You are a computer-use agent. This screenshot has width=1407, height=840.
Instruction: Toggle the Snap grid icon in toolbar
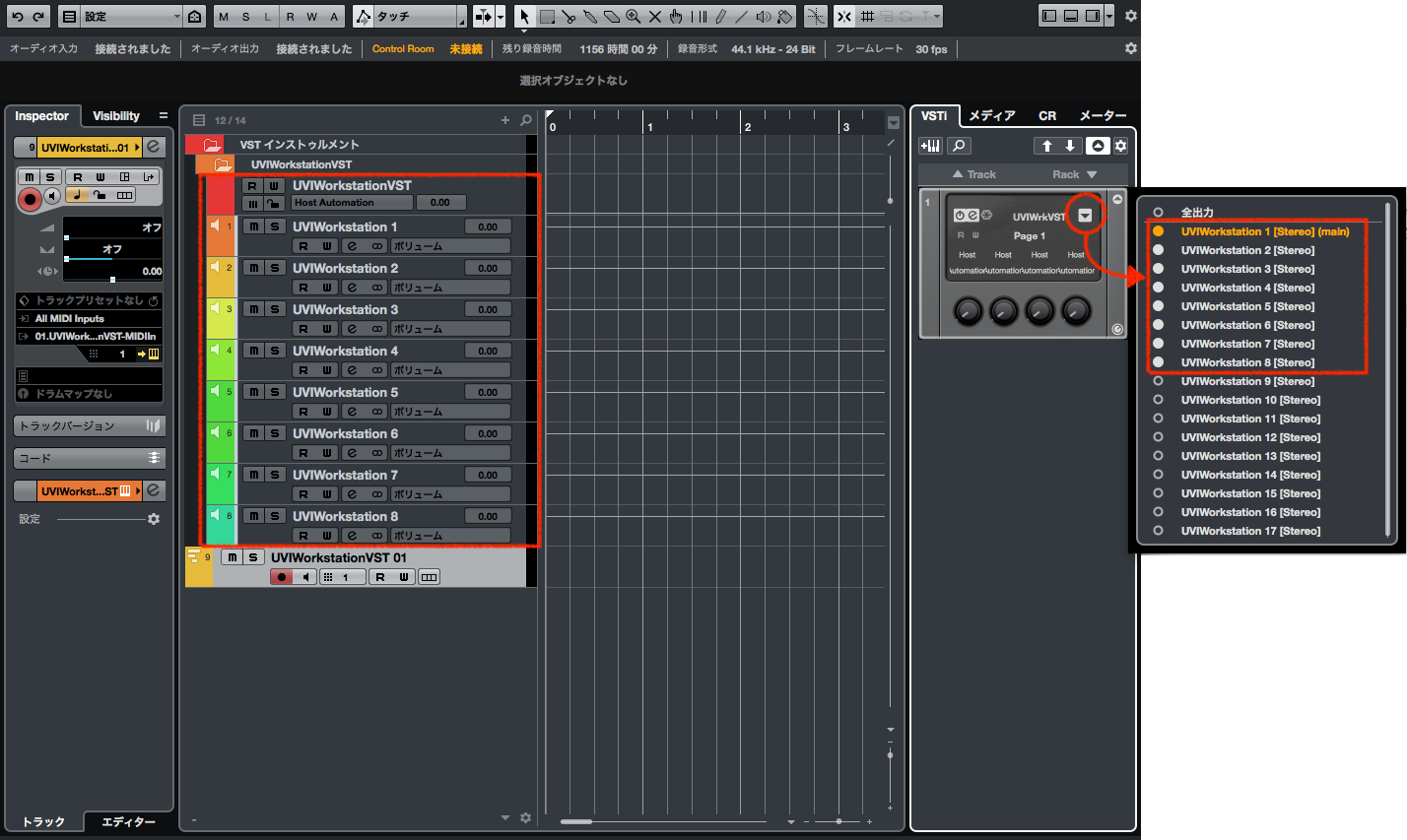(867, 17)
